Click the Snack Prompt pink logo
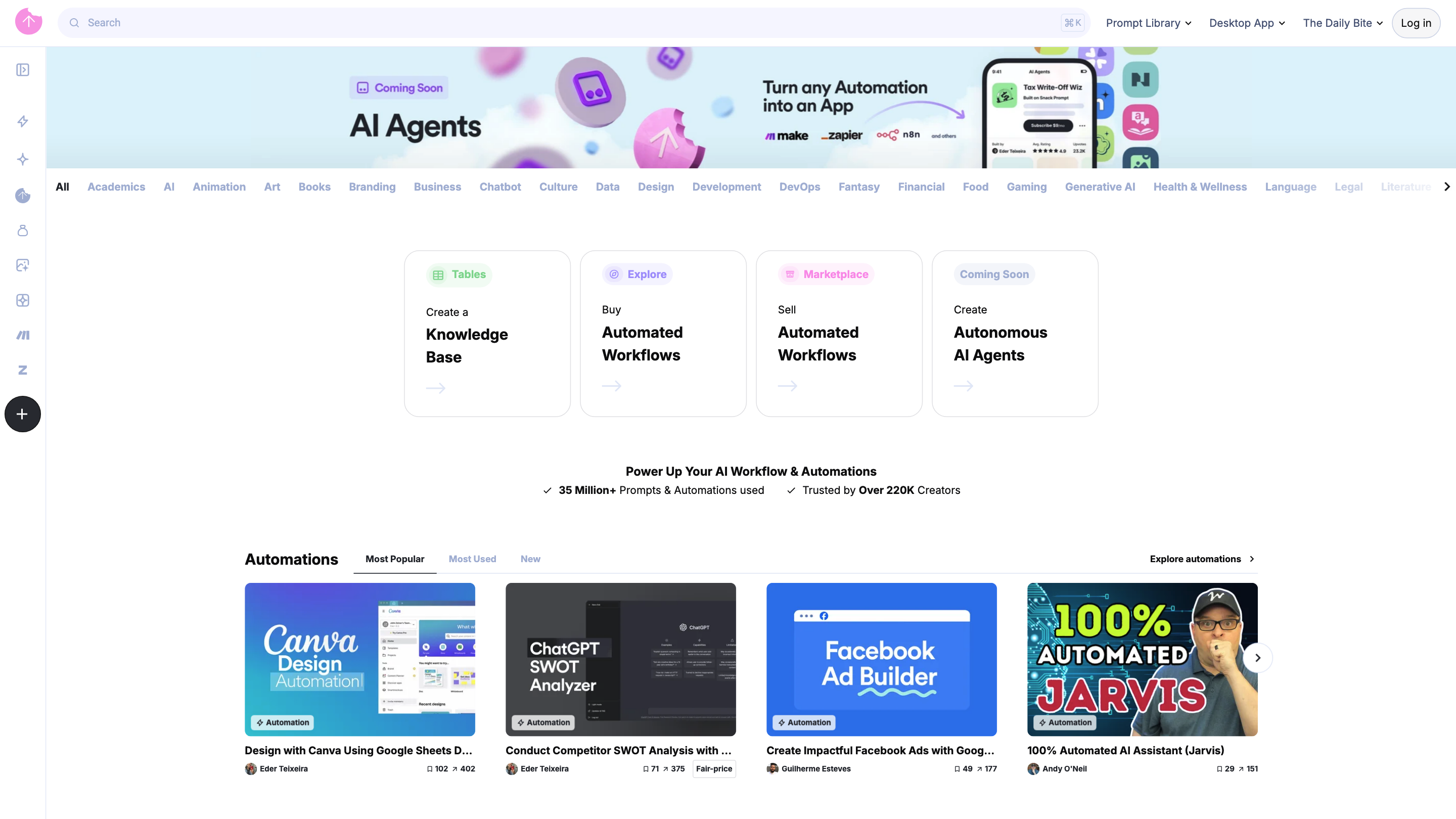Viewport: 1456px width, 819px height. pos(28,21)
